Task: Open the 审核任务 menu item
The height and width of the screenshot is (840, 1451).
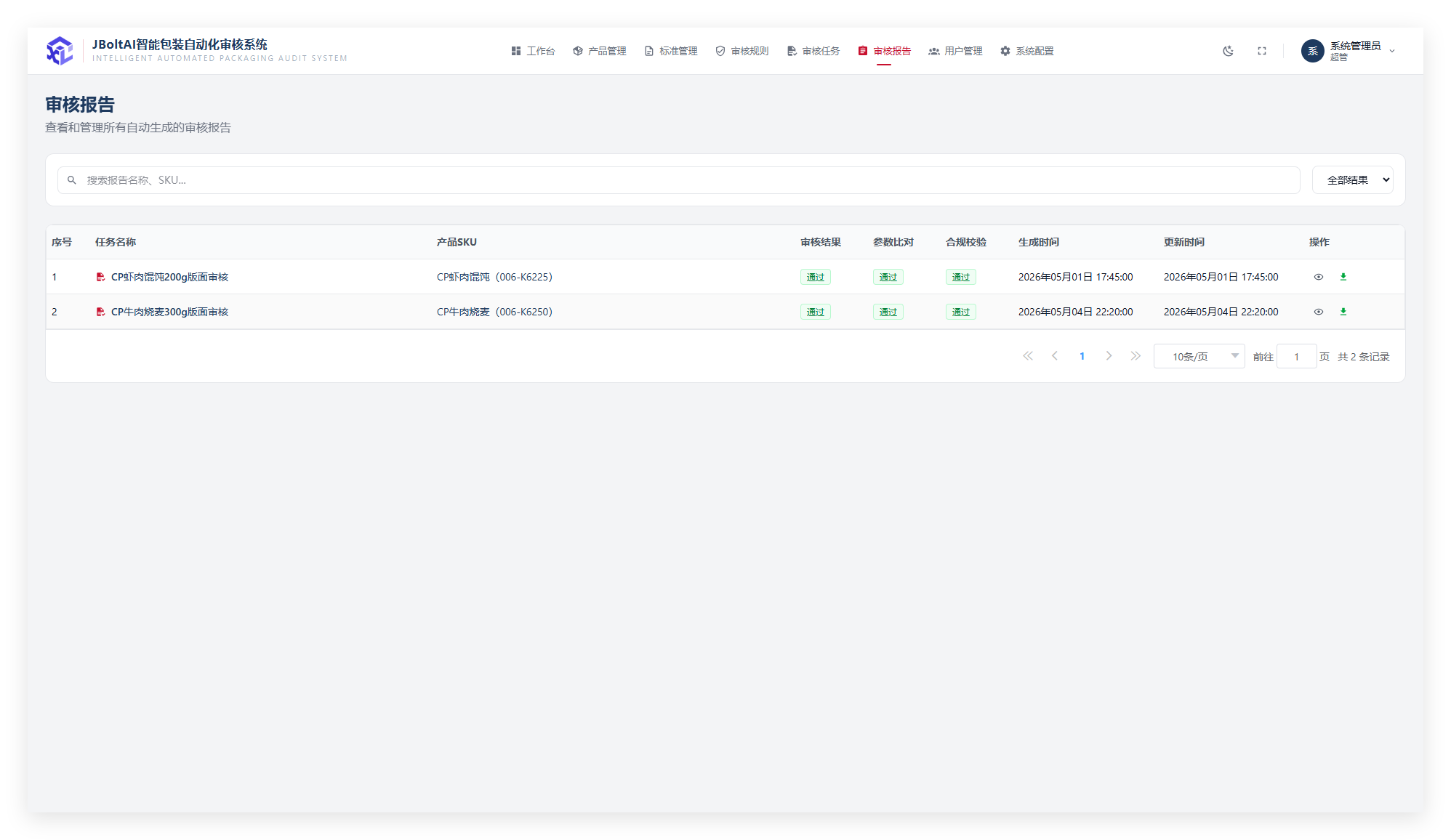Action: point(813,51)
